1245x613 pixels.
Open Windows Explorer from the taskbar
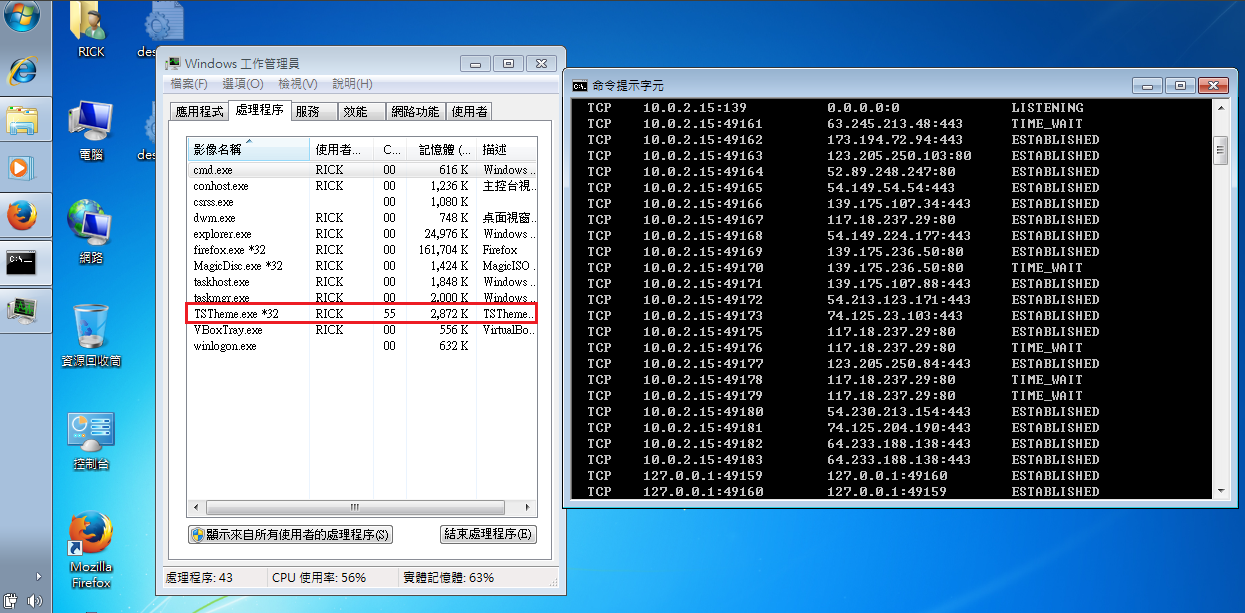pos(22,120)
